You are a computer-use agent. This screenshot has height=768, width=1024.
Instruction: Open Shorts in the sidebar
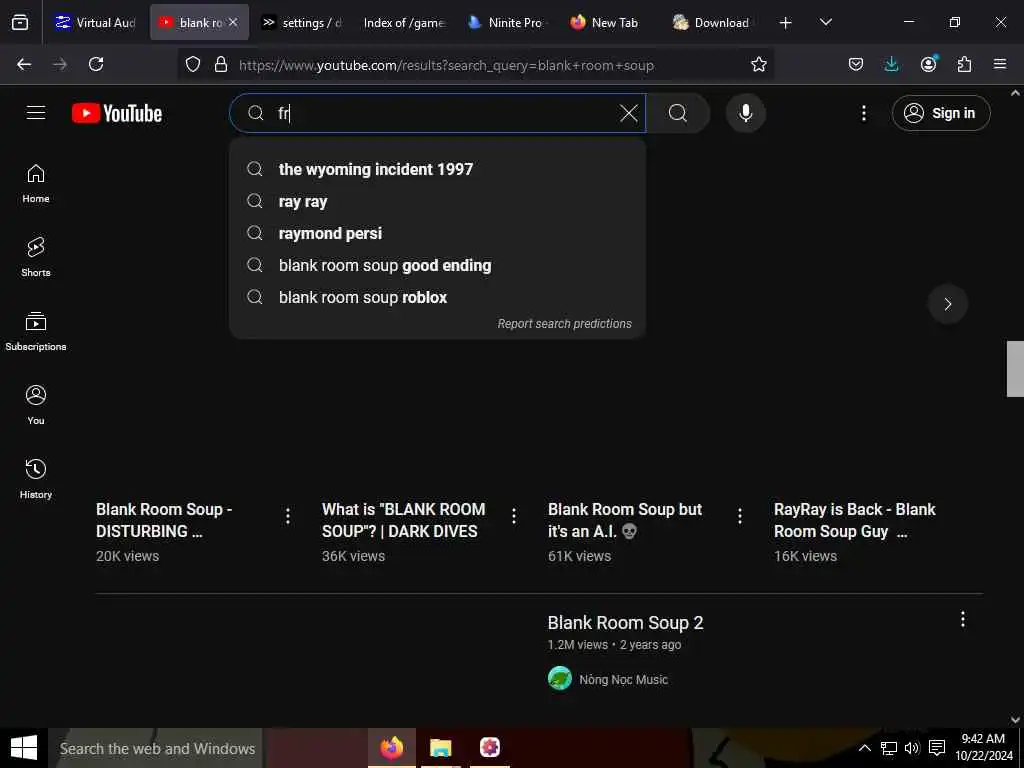point(36,257)
